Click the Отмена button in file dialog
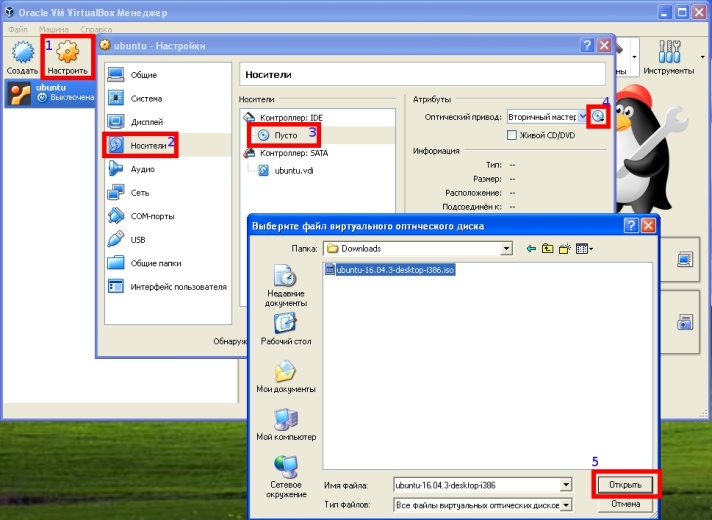This screenshot has width=712, height=520. [625, 504]
